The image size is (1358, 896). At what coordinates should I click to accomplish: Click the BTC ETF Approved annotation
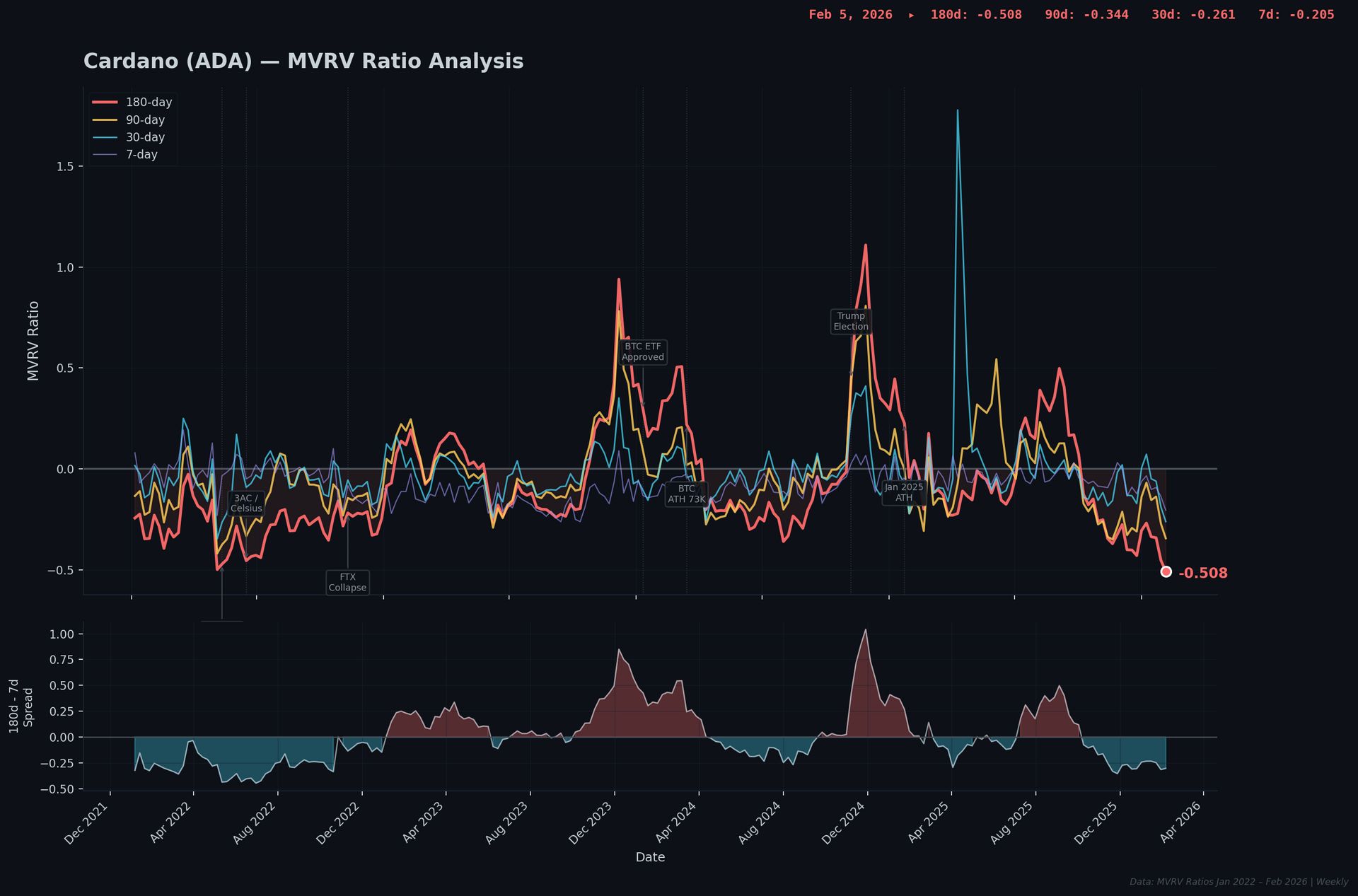(x=642, y=352)
